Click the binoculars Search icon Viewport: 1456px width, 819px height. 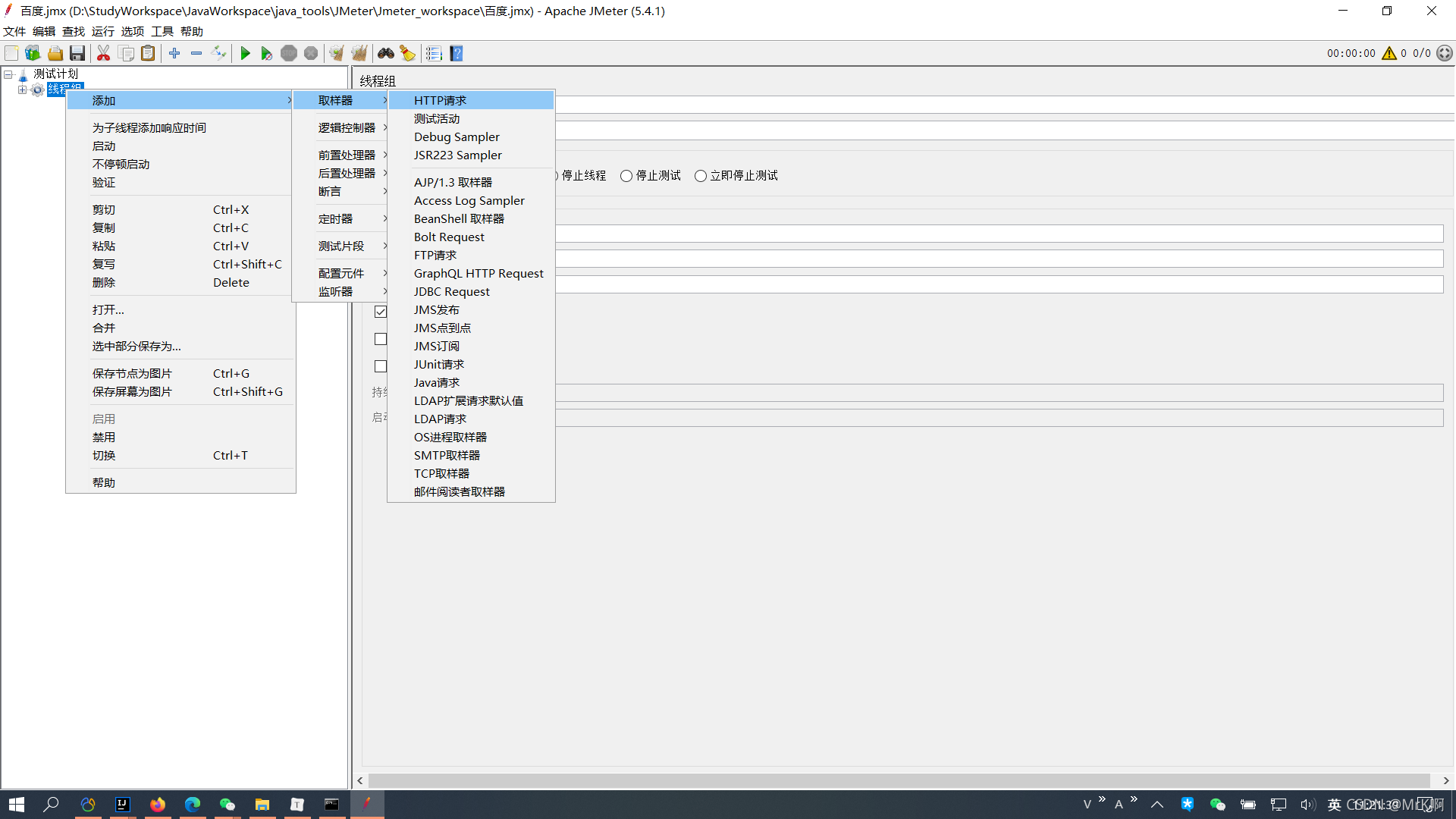pyautogui.click(x=386, y=53)
